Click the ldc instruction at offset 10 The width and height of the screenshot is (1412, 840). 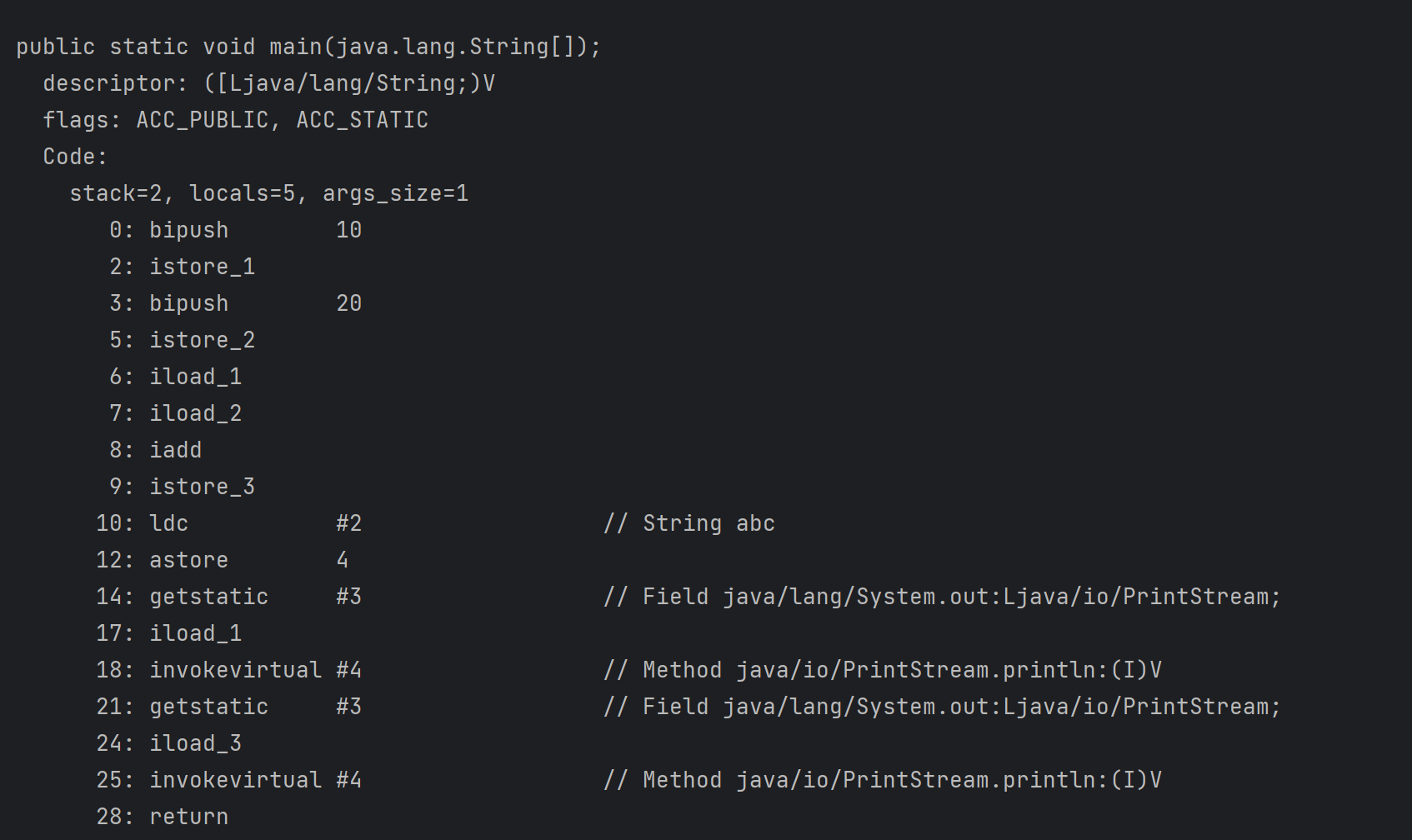point(168,523)
